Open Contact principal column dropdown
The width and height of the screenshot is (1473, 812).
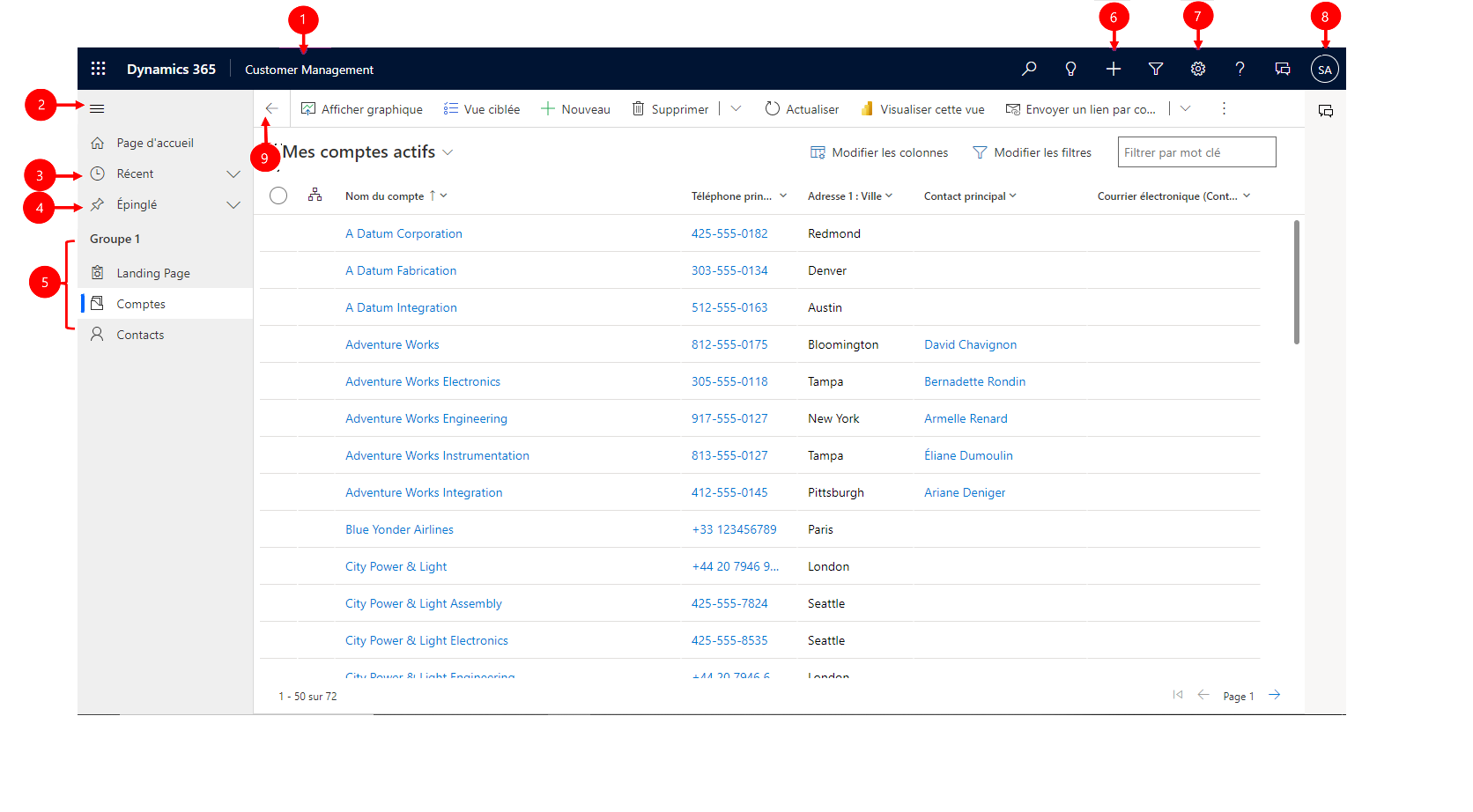pyautogui.click(x=1013, y=196)
